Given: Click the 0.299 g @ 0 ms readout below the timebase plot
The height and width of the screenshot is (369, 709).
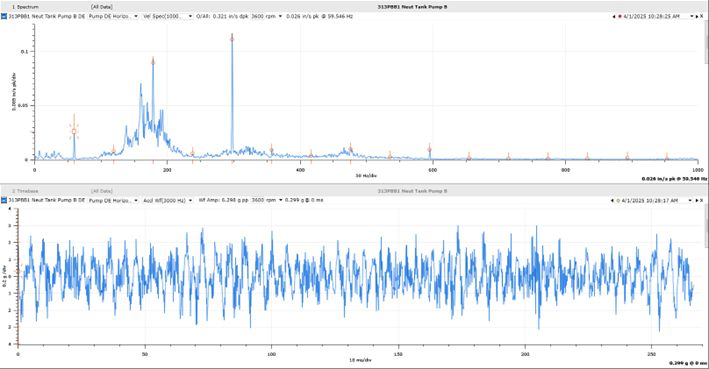Looking at the screenshot, I should (x=688, y=363).
